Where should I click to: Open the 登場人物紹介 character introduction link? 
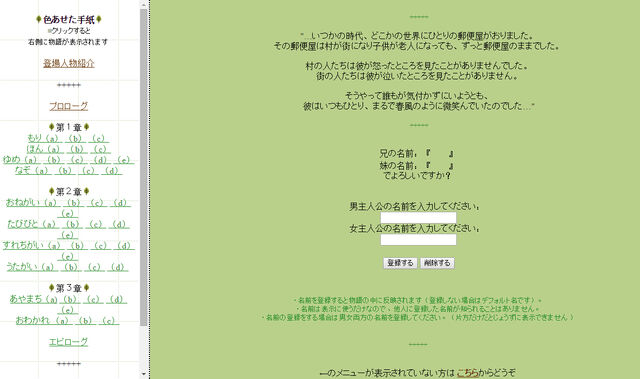tap(69, 63)
